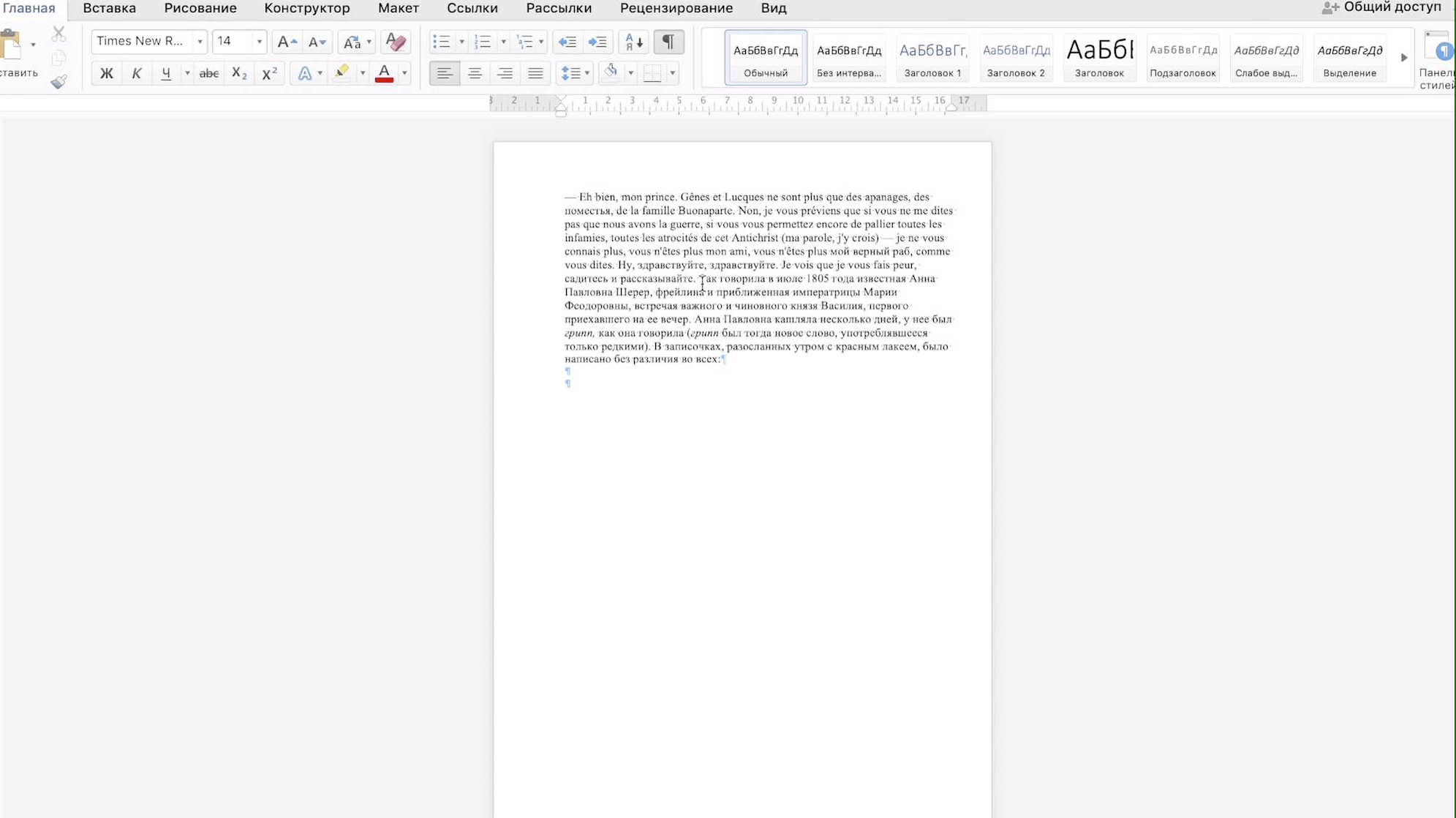Increase paragraph indent
Screen dimensions: 1456x818
[x=597, y=42]
